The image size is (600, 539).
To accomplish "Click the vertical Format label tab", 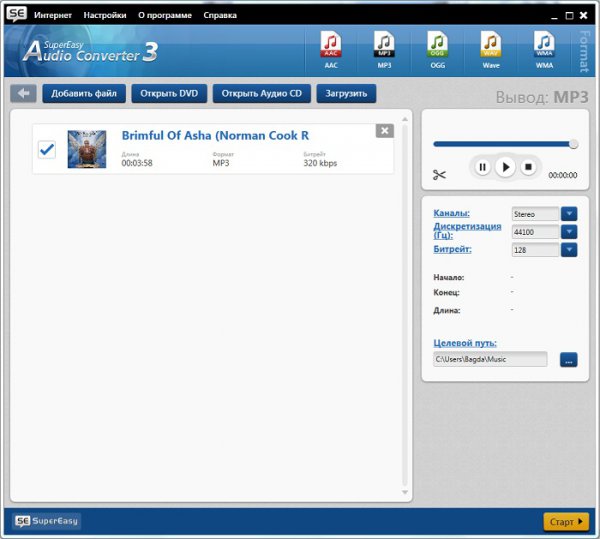I will [583, 51].
